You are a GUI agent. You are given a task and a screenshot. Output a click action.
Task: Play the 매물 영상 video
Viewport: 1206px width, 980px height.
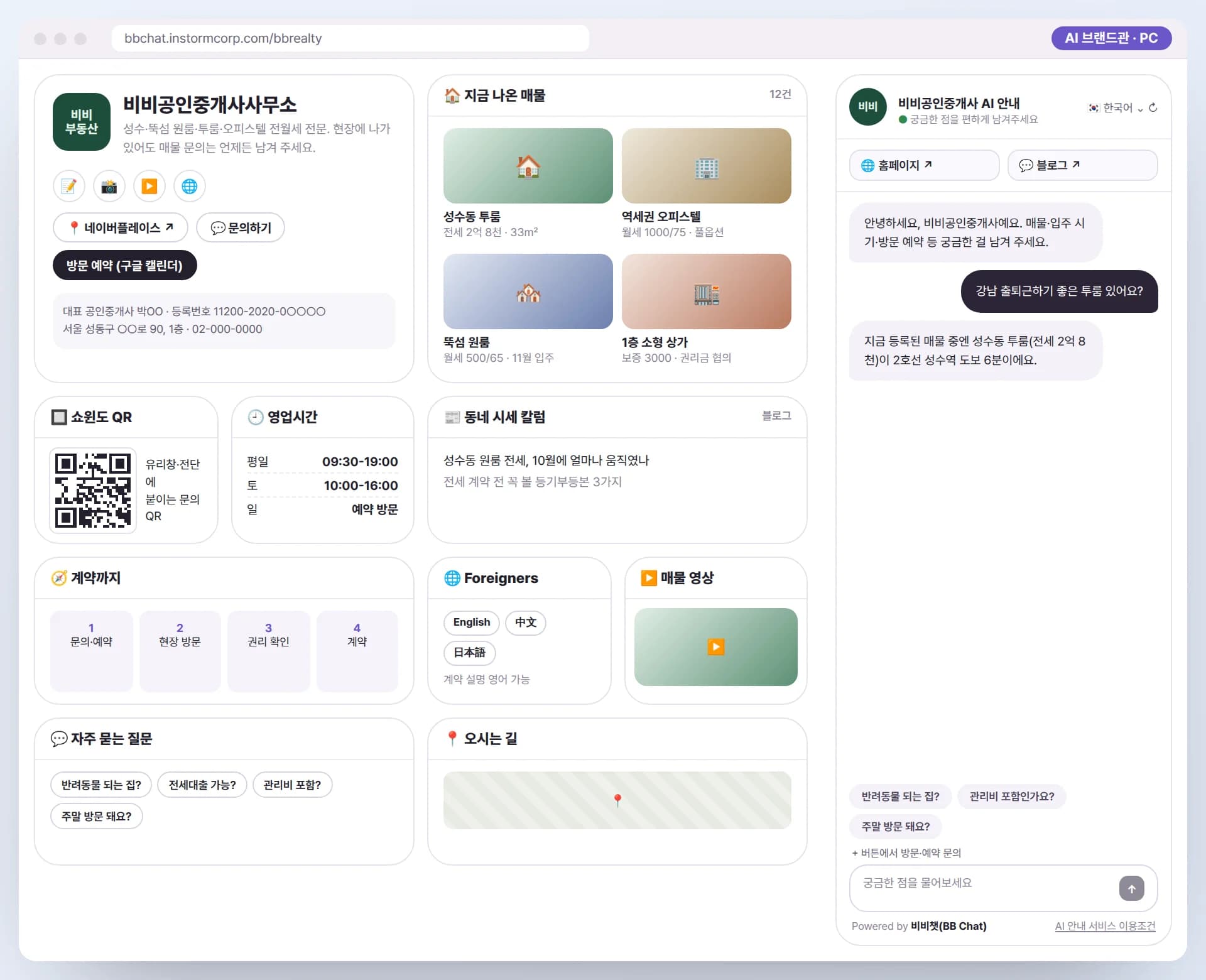716,647
